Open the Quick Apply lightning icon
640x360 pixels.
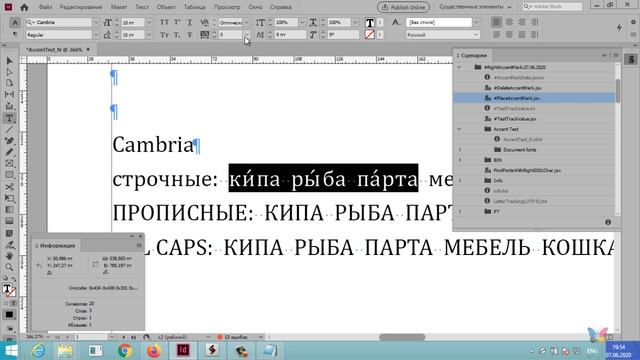pos(619,28)
